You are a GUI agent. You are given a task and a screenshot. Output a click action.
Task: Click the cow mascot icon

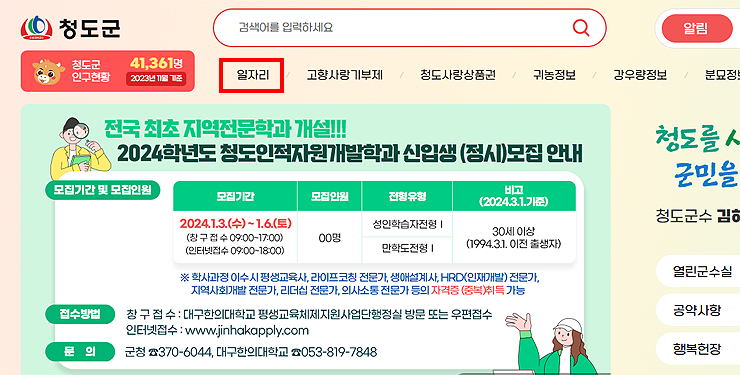(x=48, y=72)
